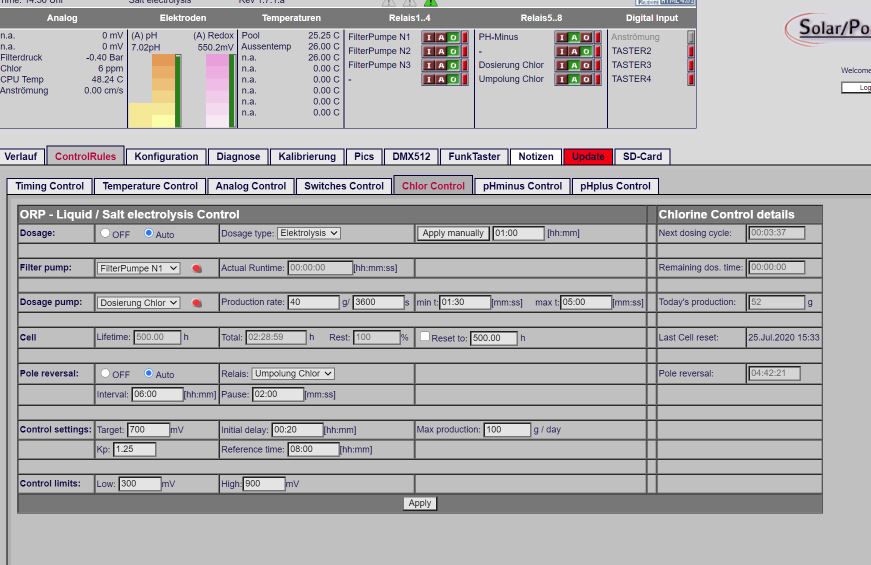The image size is (871, 565).
Task: Set Dosierung Chlor relay to A
Action: [574, 65]
